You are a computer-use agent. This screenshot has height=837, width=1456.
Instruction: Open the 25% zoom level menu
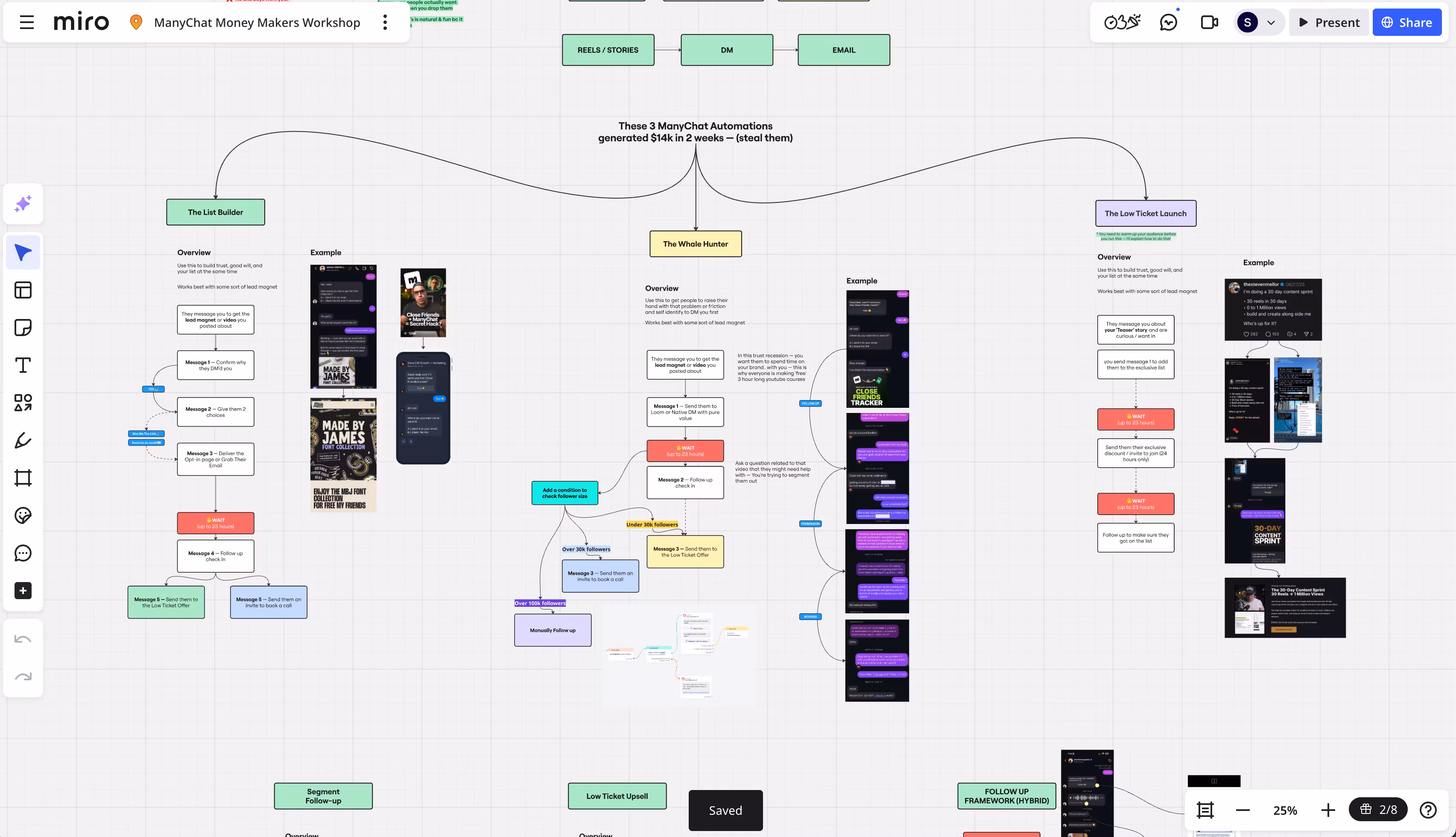coord(1285,810)
